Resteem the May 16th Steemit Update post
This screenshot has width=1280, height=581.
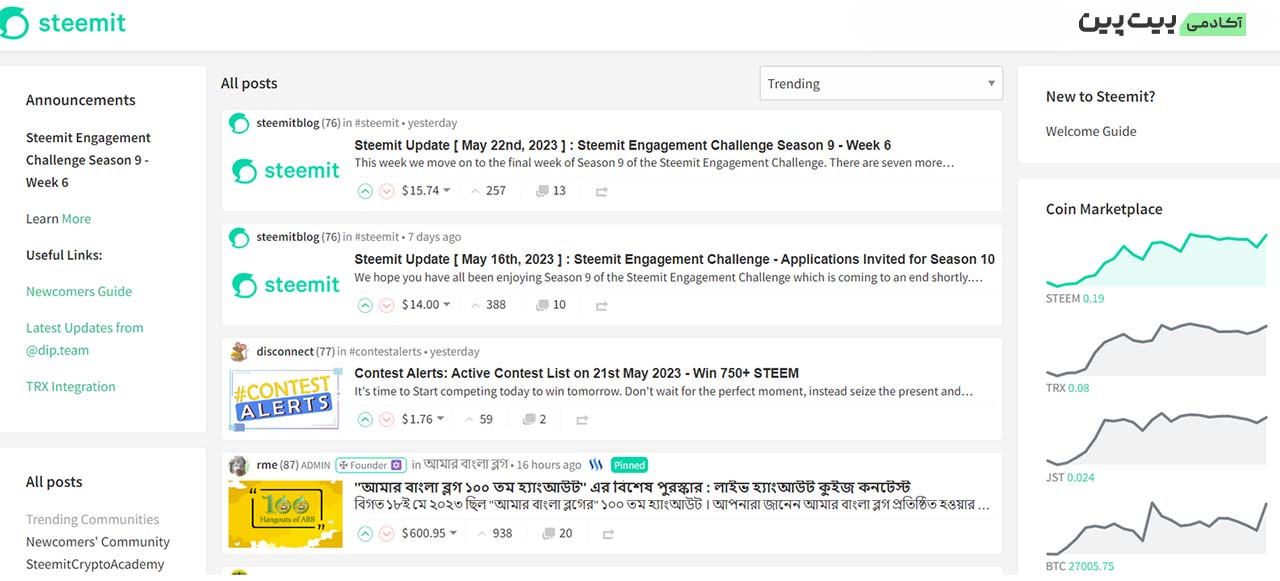(x=602, y=305)
